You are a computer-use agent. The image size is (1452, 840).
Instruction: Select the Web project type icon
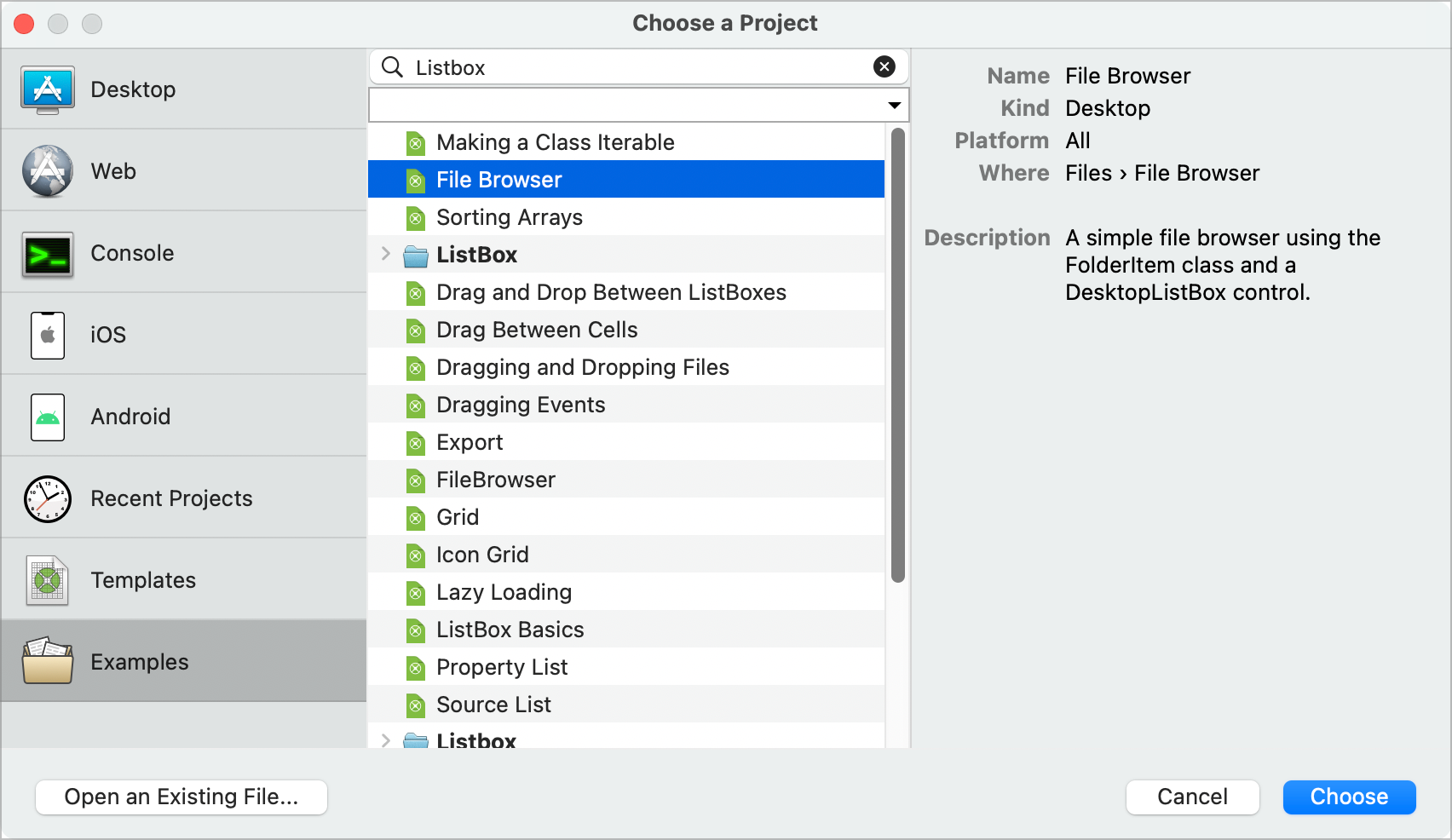(x=48, y=171)
